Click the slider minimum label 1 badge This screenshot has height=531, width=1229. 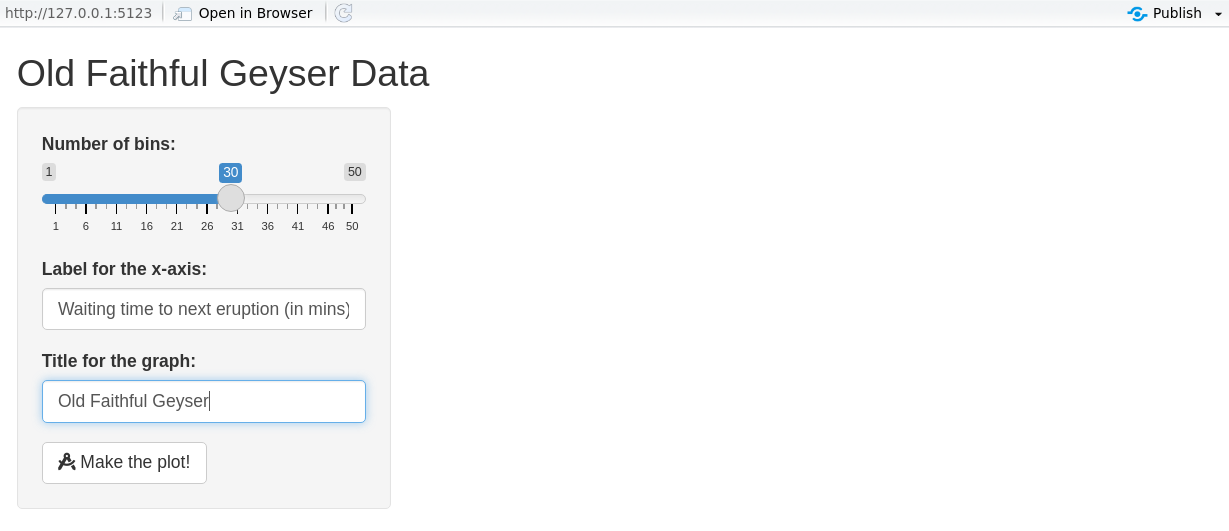click(49, 172)
